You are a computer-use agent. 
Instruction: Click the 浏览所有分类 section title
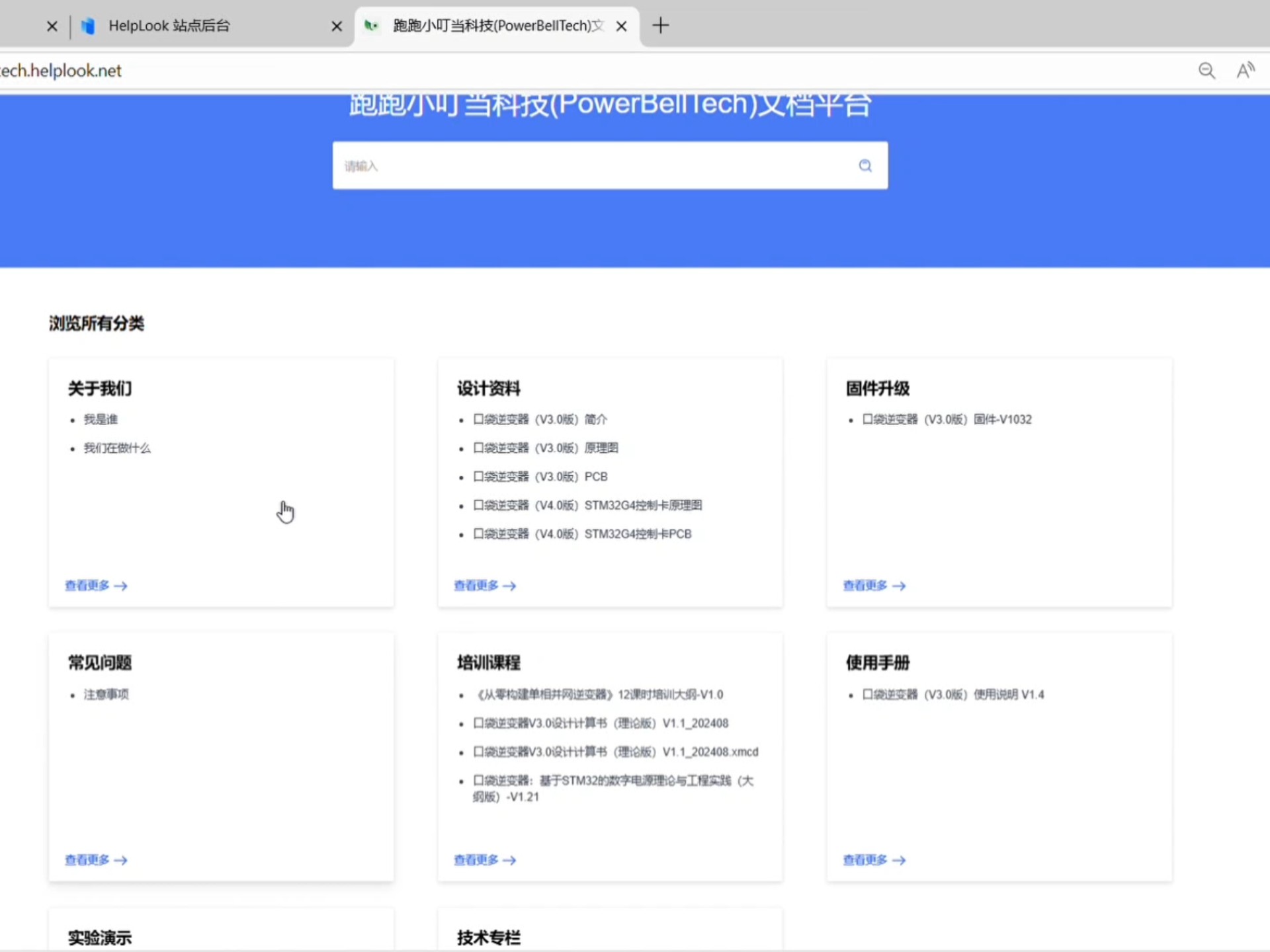[97, 323]
